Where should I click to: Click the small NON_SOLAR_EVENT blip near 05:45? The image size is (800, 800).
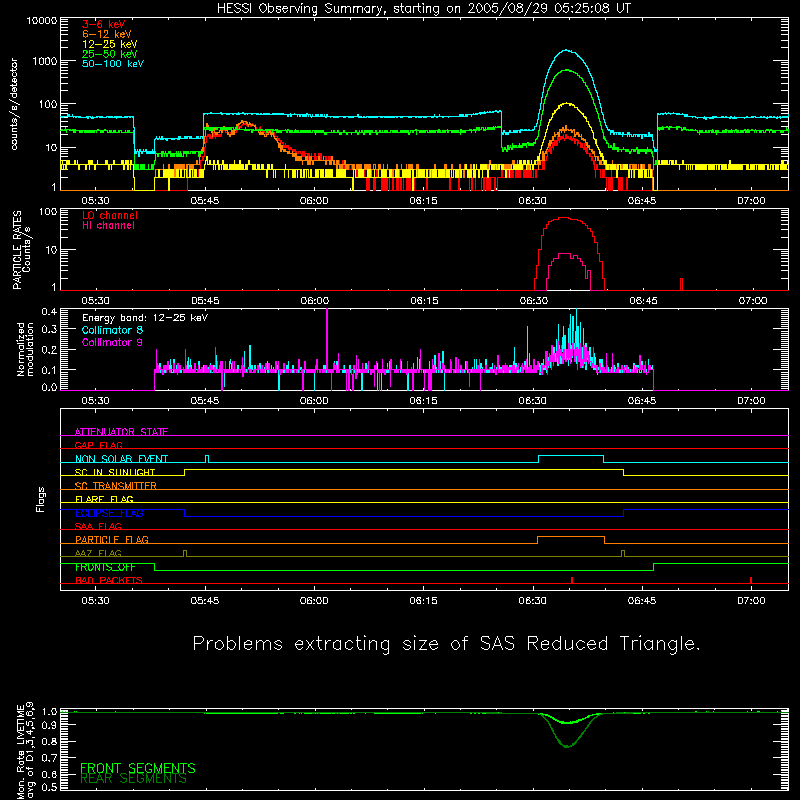[x=207, y=459]
